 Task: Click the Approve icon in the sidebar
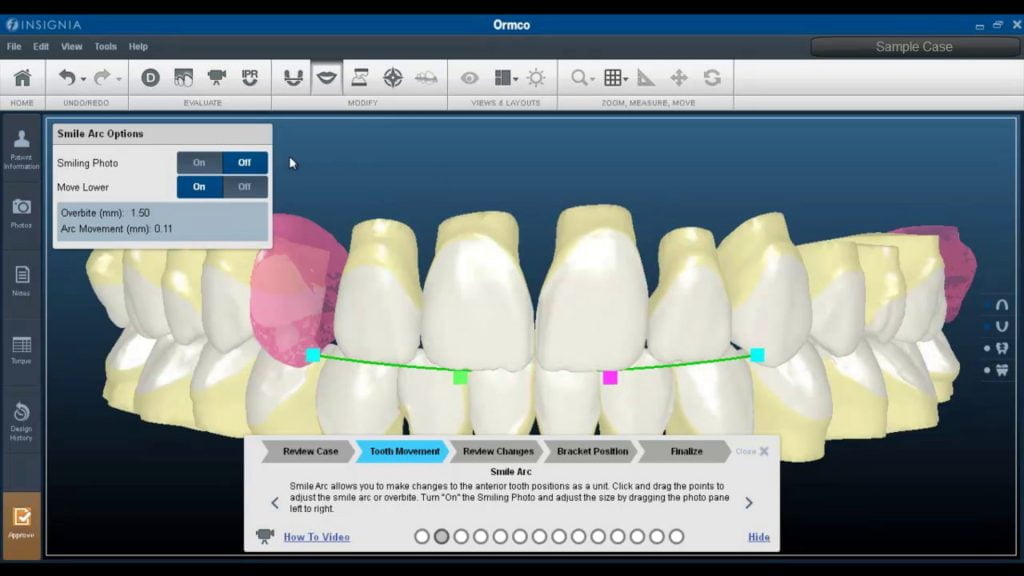(x=22, y=520)
